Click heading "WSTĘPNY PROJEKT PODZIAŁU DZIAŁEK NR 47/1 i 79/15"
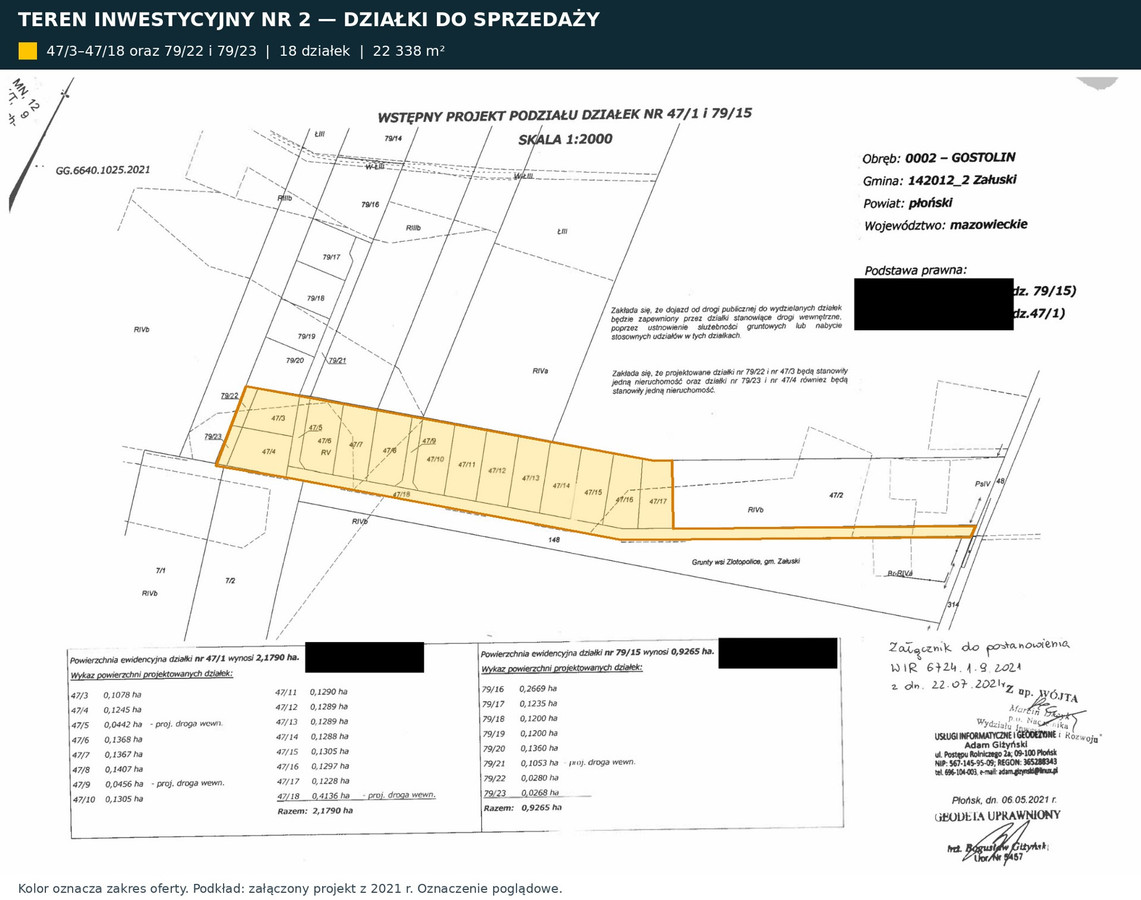This screenshot has width=1141, height=900. (x=565, y=115)
